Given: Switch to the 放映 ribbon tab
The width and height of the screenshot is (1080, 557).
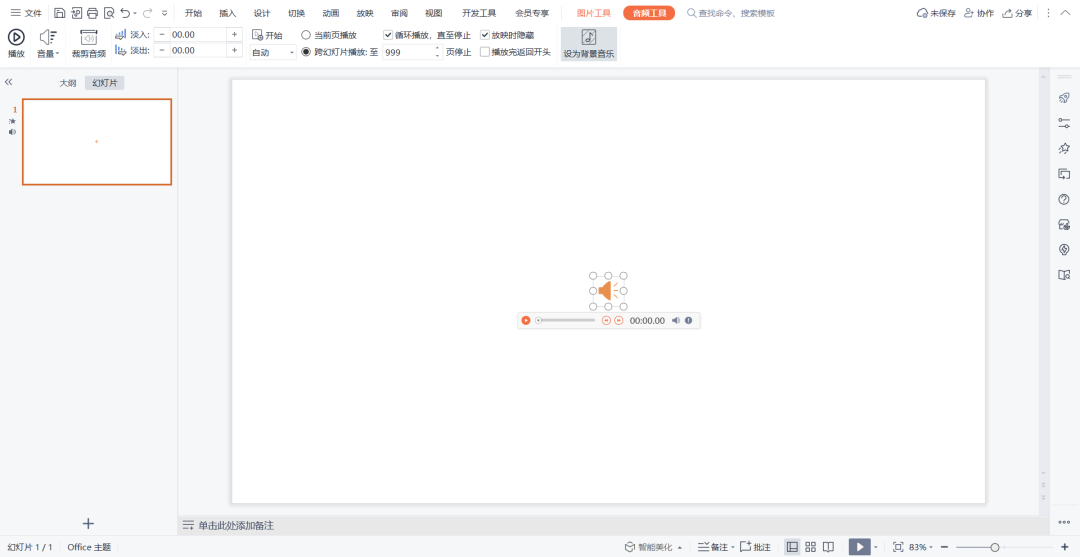Looking at the screenshot, I should click(x=365, y=13).
